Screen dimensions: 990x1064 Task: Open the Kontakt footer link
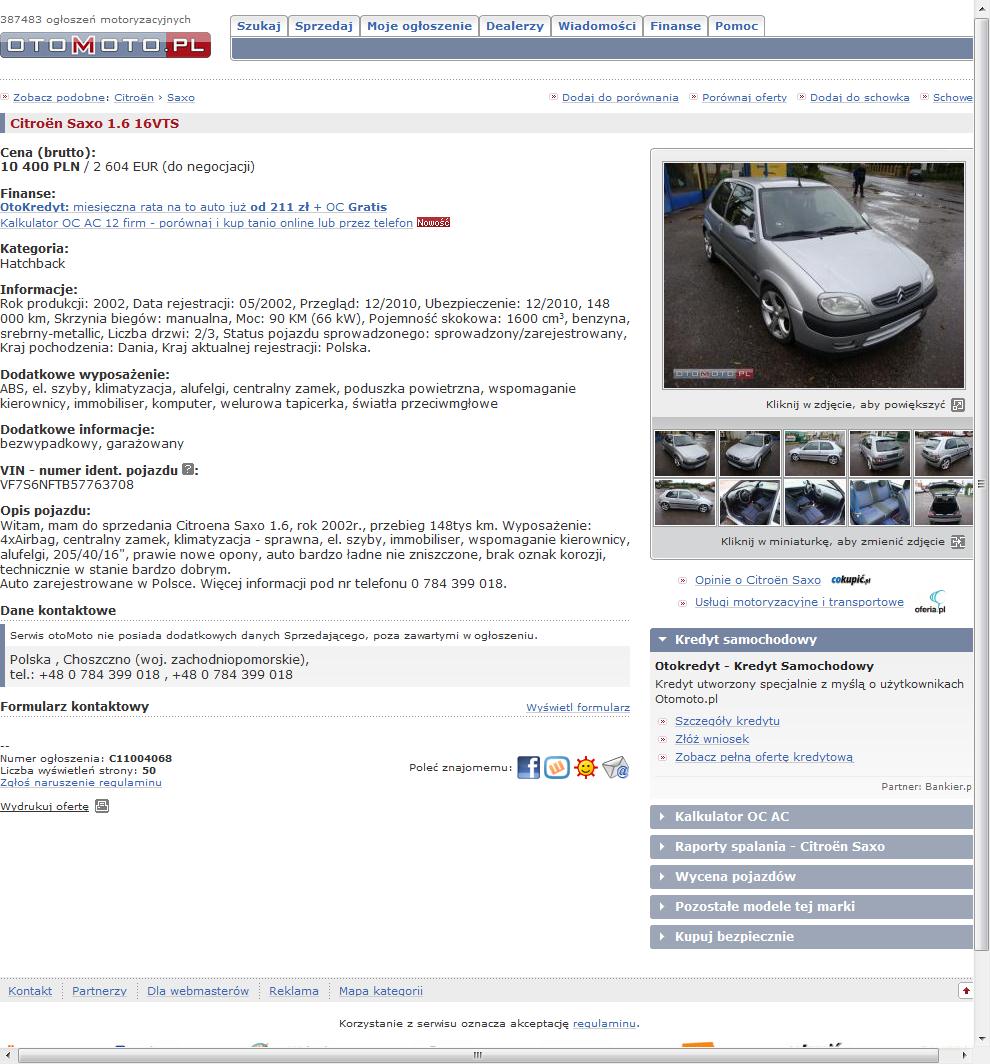[x=30, y=991]
